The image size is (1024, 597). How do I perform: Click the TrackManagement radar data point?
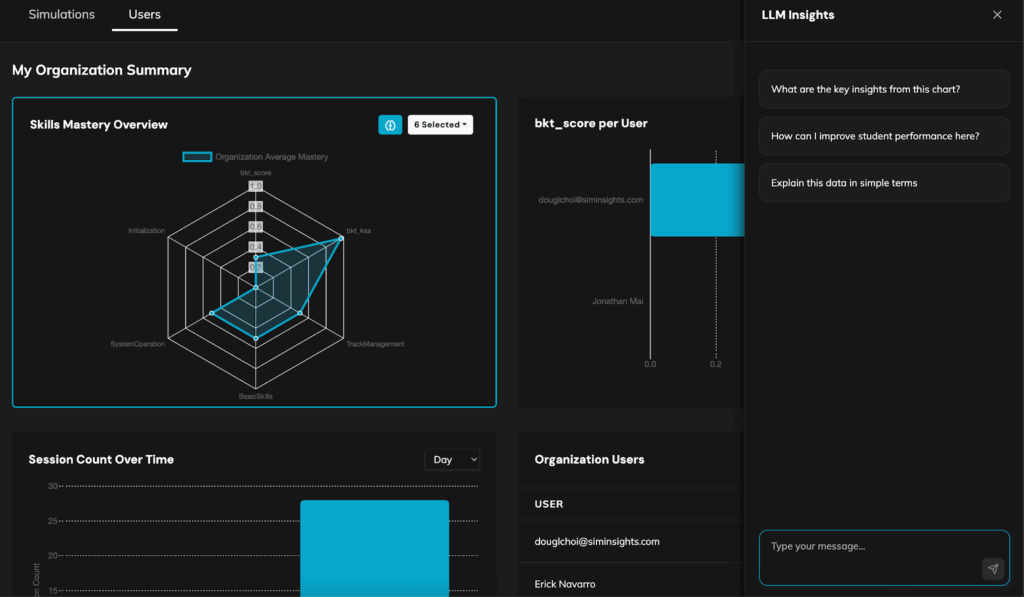[x=300, y=313]
